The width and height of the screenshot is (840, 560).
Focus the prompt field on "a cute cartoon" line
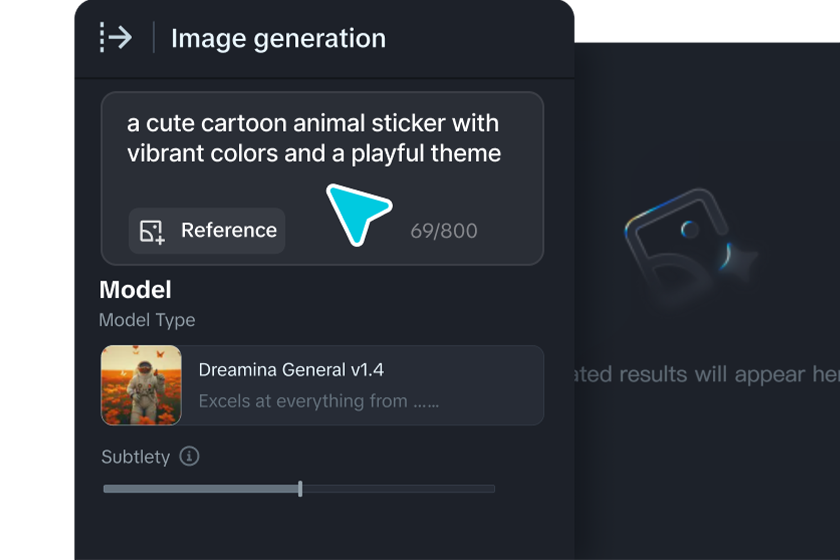pos(312,123)
